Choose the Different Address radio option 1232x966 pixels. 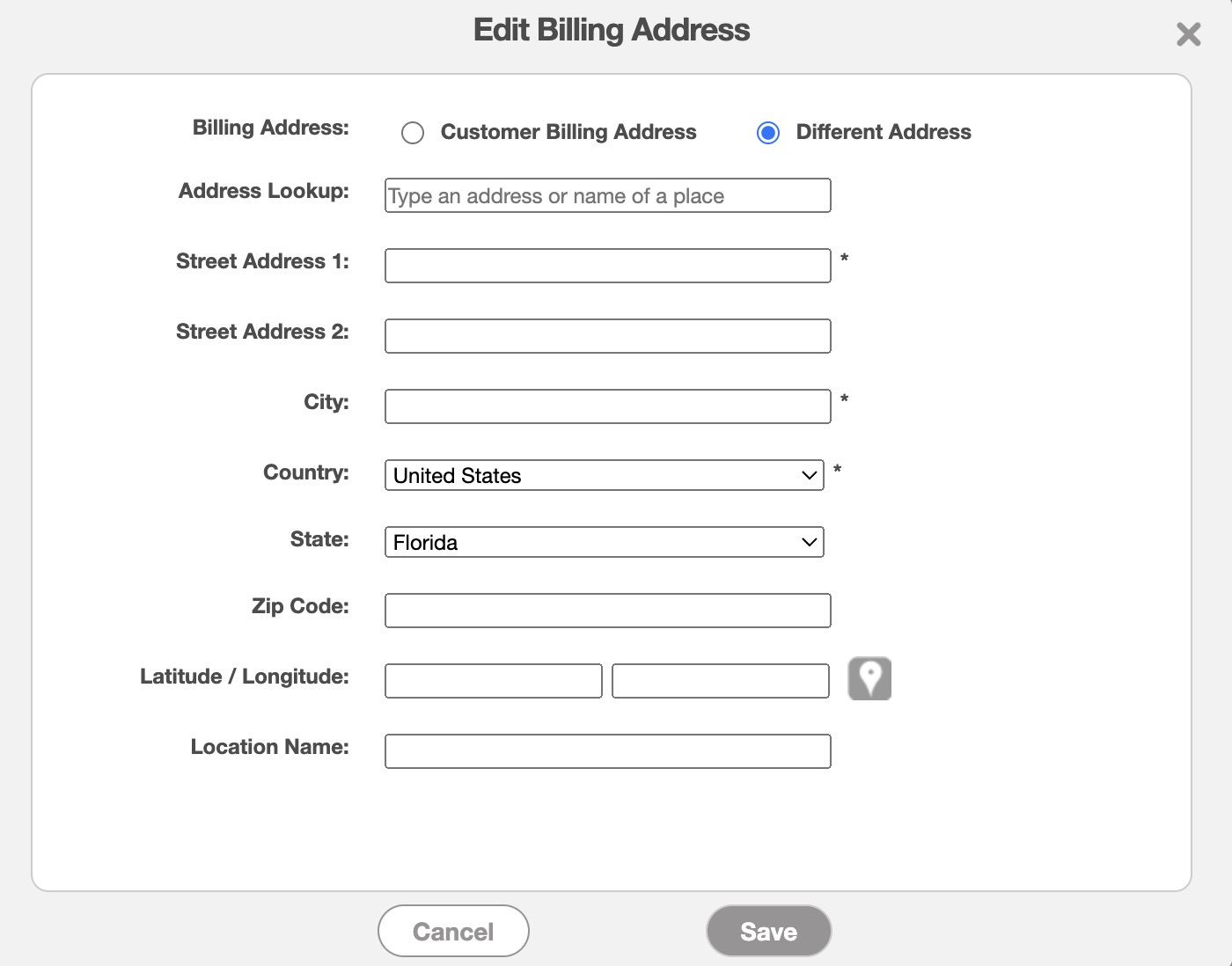[768, 133]
